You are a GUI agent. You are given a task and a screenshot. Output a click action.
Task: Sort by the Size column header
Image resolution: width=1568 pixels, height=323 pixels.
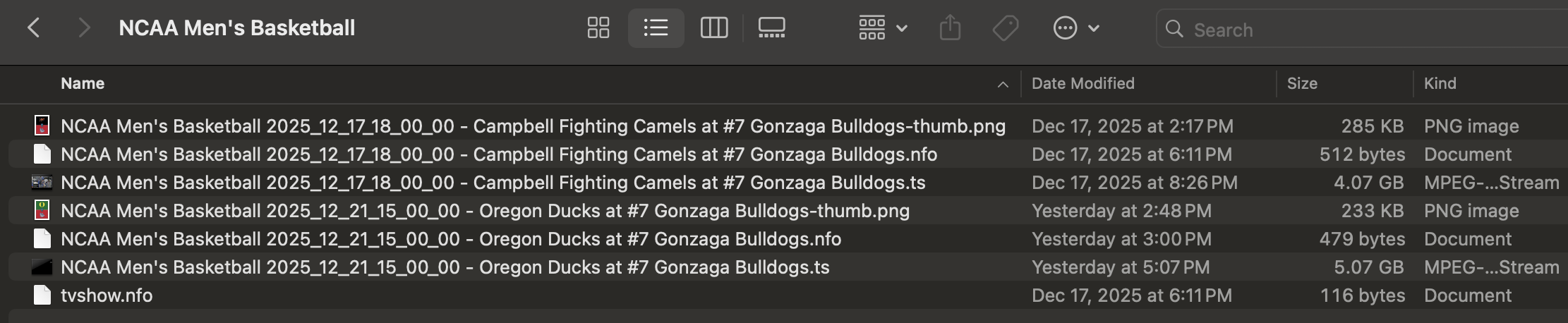[x=1302, y=83]
